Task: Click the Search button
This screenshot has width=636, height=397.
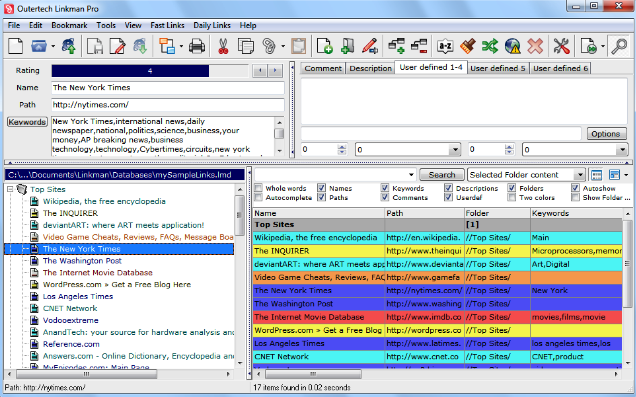Action: (x=442, y=175)
